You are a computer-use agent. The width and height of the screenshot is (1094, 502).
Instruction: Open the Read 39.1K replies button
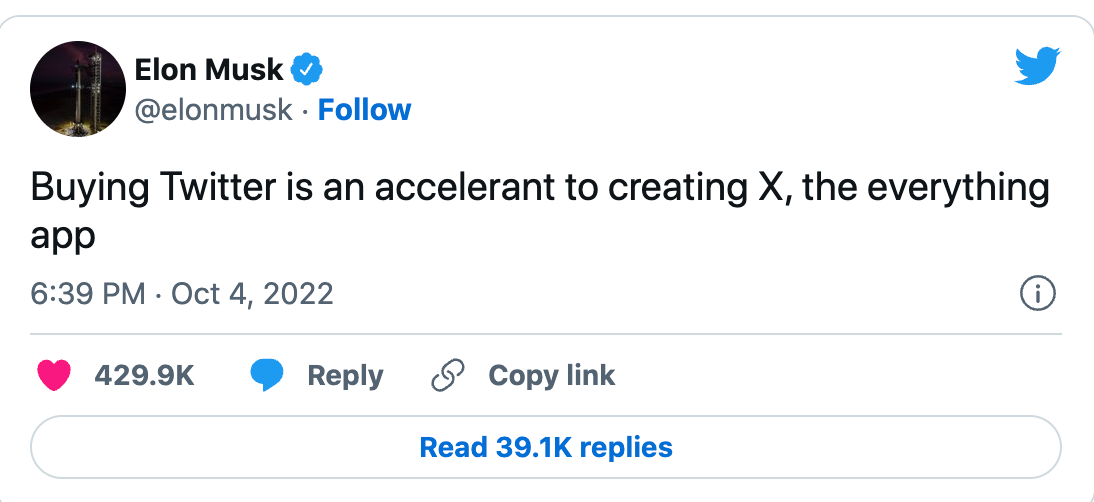click(x=546, y=446)
